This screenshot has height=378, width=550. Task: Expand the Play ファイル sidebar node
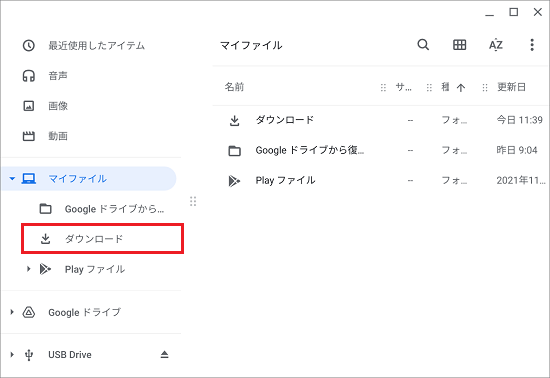pos(28,269)
